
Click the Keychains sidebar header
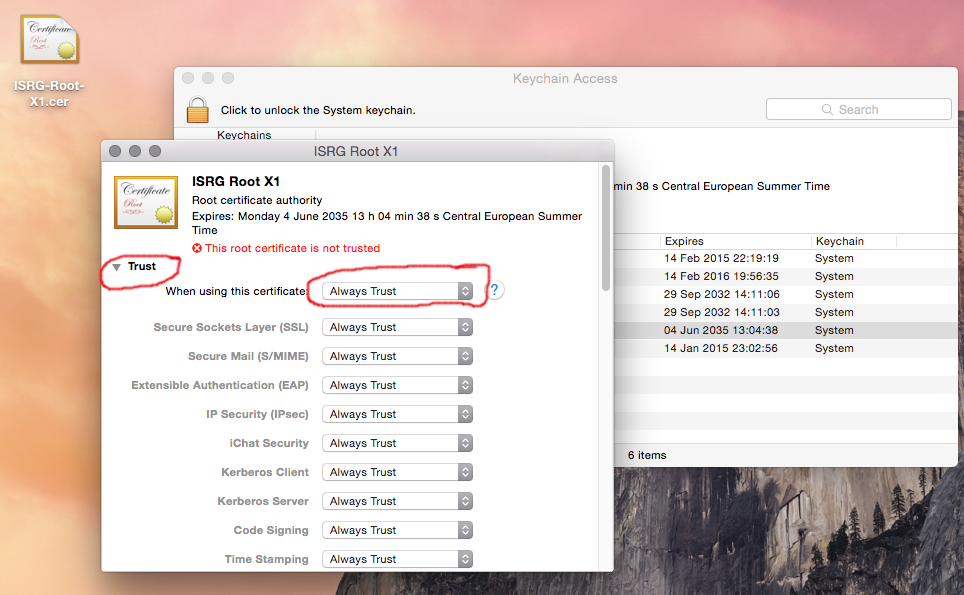(x=244, y=135)
